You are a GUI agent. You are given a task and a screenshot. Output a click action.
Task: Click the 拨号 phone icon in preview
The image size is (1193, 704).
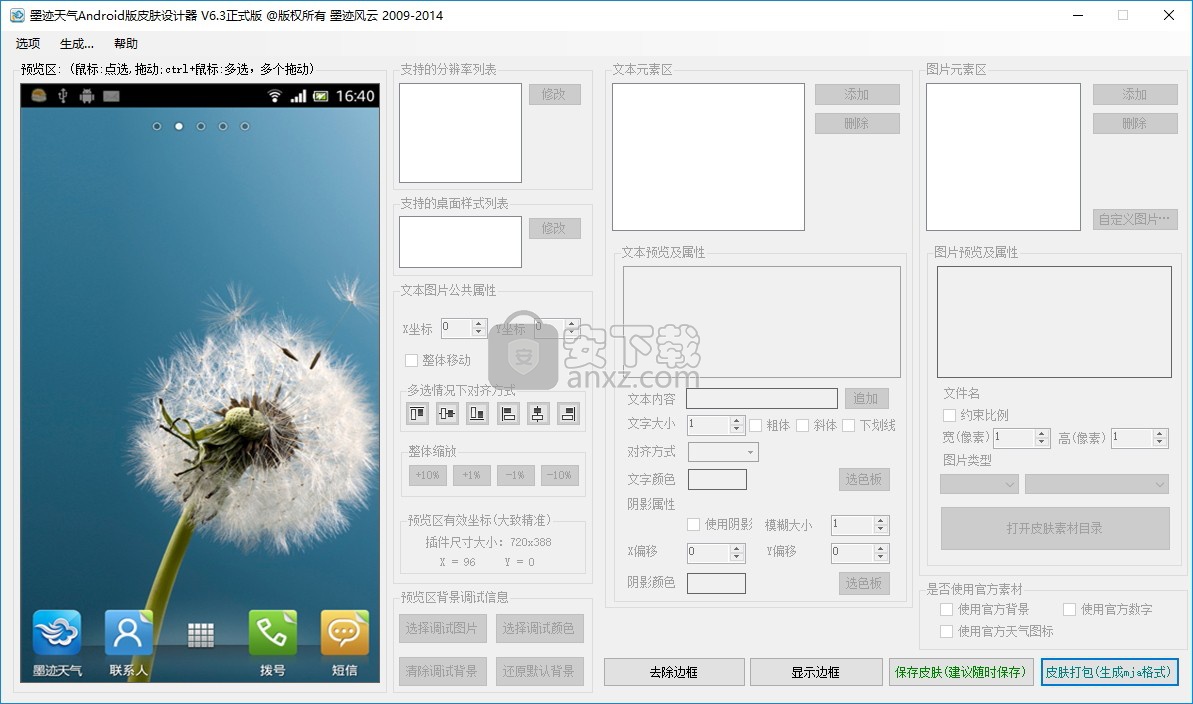pyautogui.click(x=272, y=634)
